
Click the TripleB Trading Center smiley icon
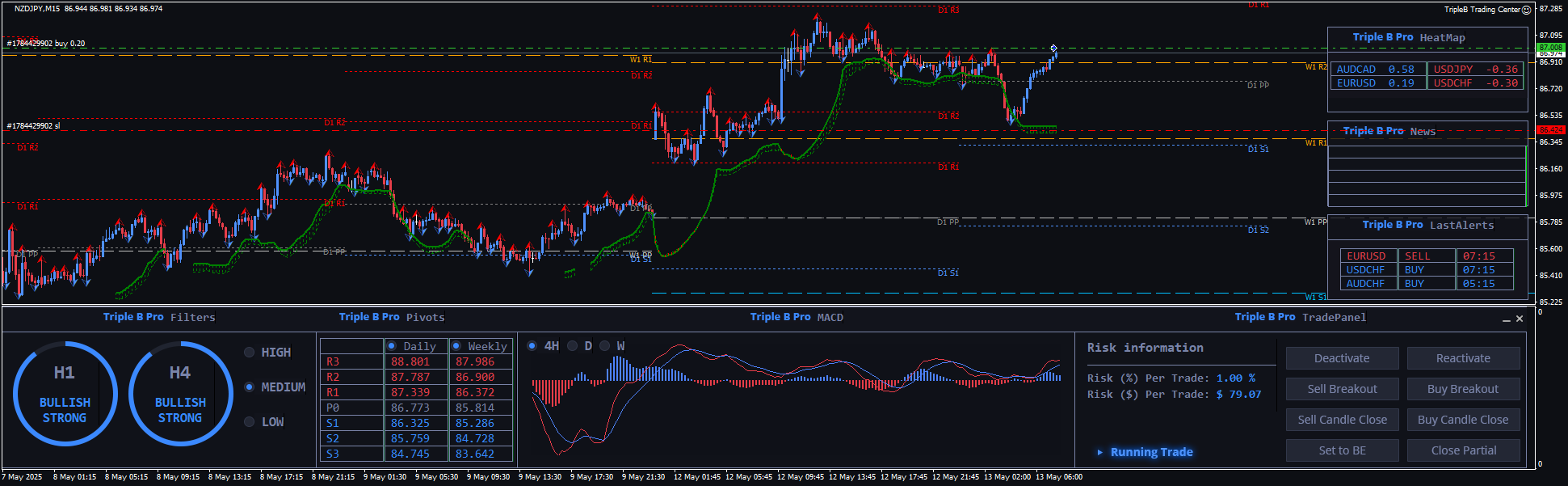(x=1526, y=10)
